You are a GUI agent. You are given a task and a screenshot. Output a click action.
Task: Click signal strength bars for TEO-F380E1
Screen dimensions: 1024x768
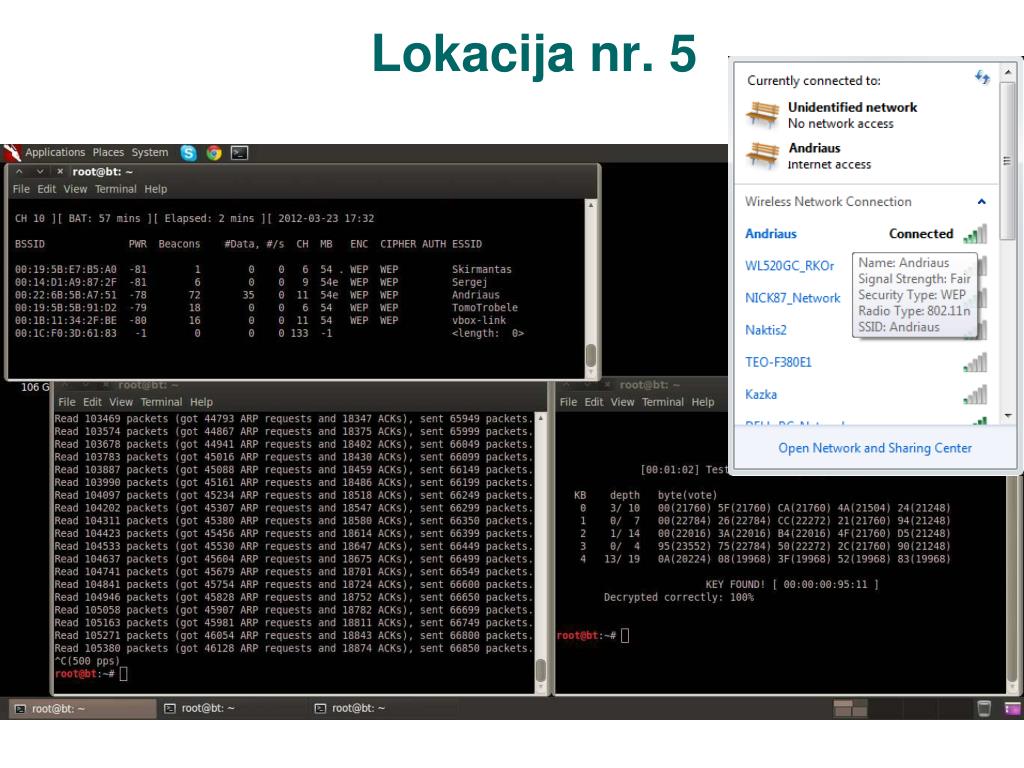pyautogui.click(x=975, y=362)
